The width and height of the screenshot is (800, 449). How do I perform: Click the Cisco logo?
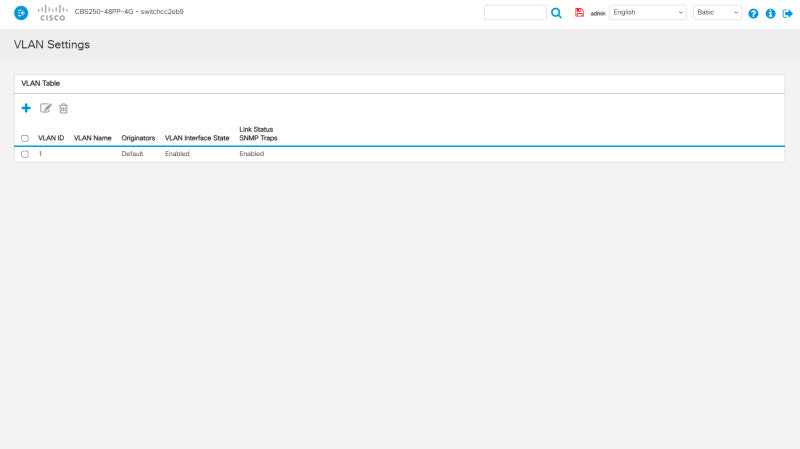[x=53, y=13]
